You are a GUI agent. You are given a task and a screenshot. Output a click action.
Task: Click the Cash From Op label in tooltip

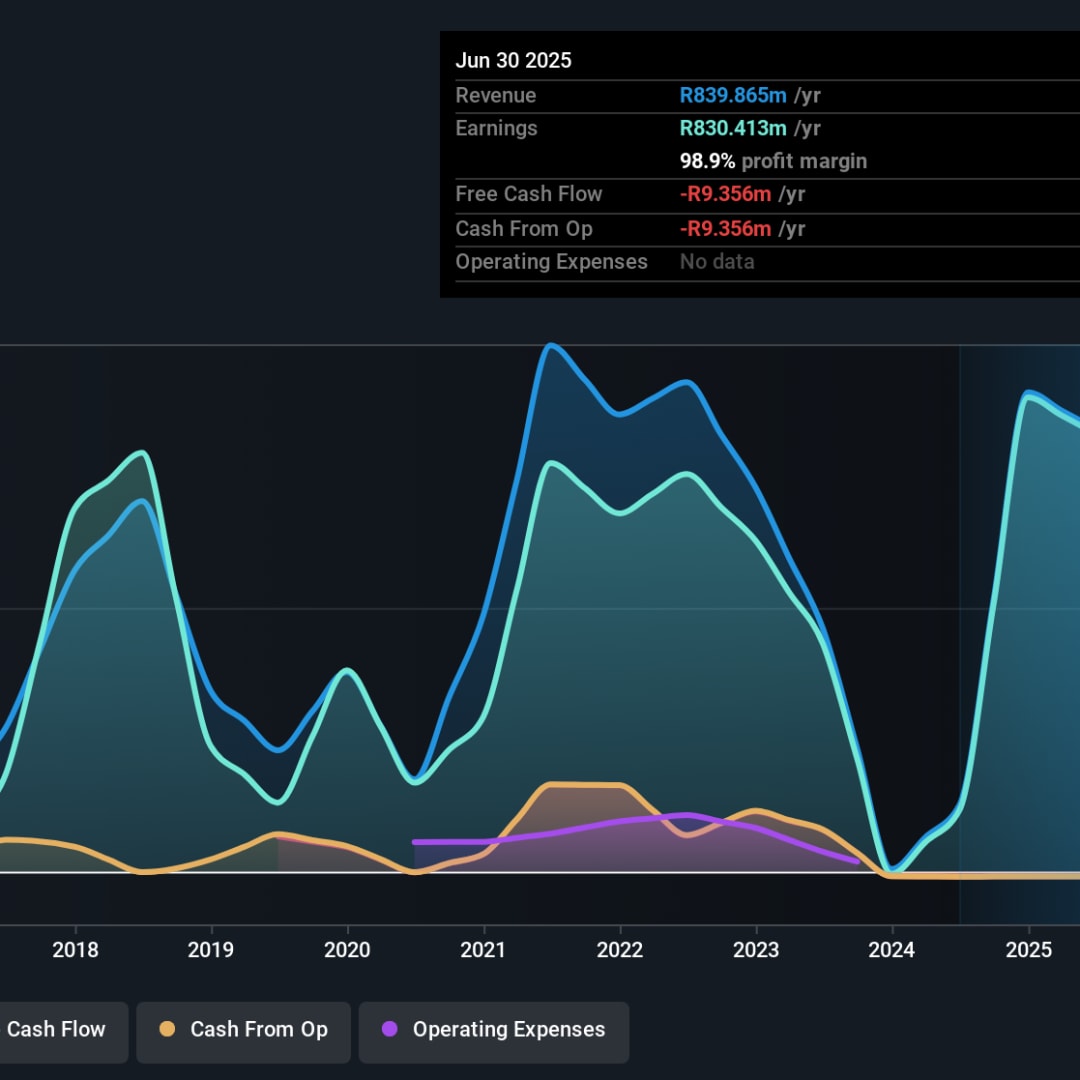click(x=524, y=229)
